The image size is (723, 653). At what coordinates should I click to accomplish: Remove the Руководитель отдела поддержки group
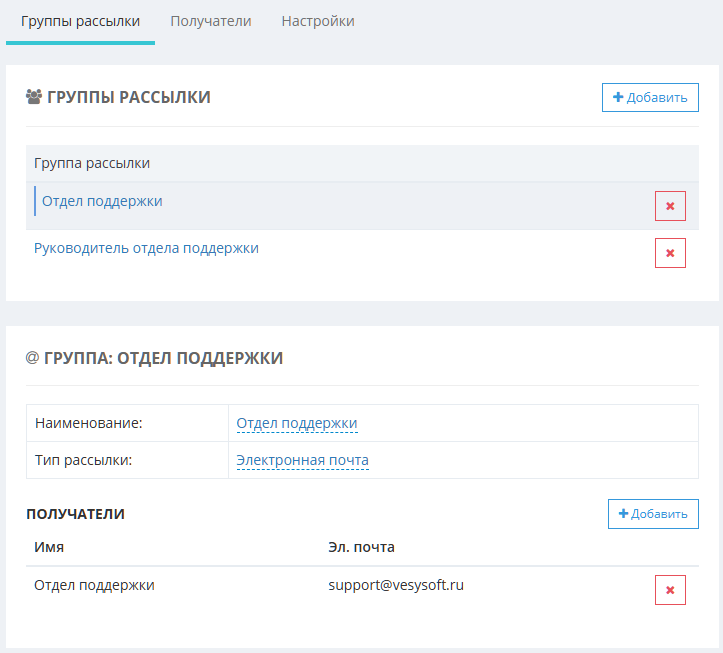670,253
